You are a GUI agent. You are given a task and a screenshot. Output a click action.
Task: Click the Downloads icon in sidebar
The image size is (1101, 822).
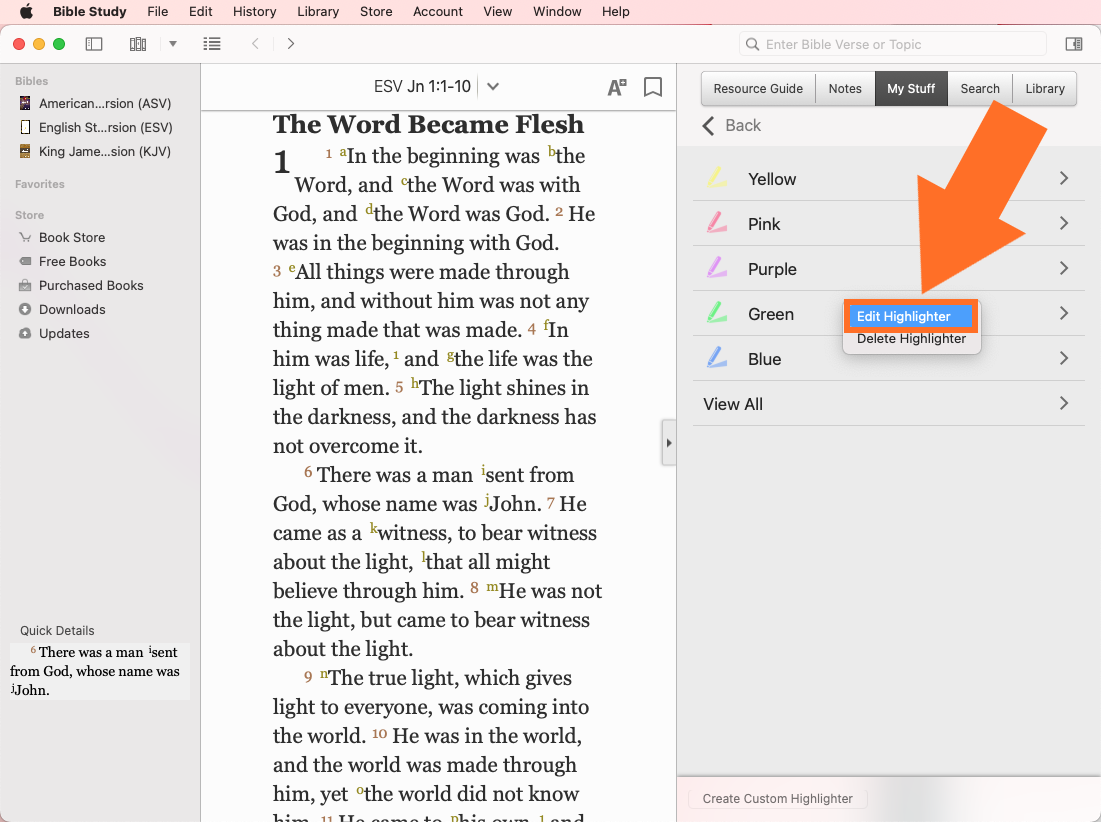(x=25, y=309)
